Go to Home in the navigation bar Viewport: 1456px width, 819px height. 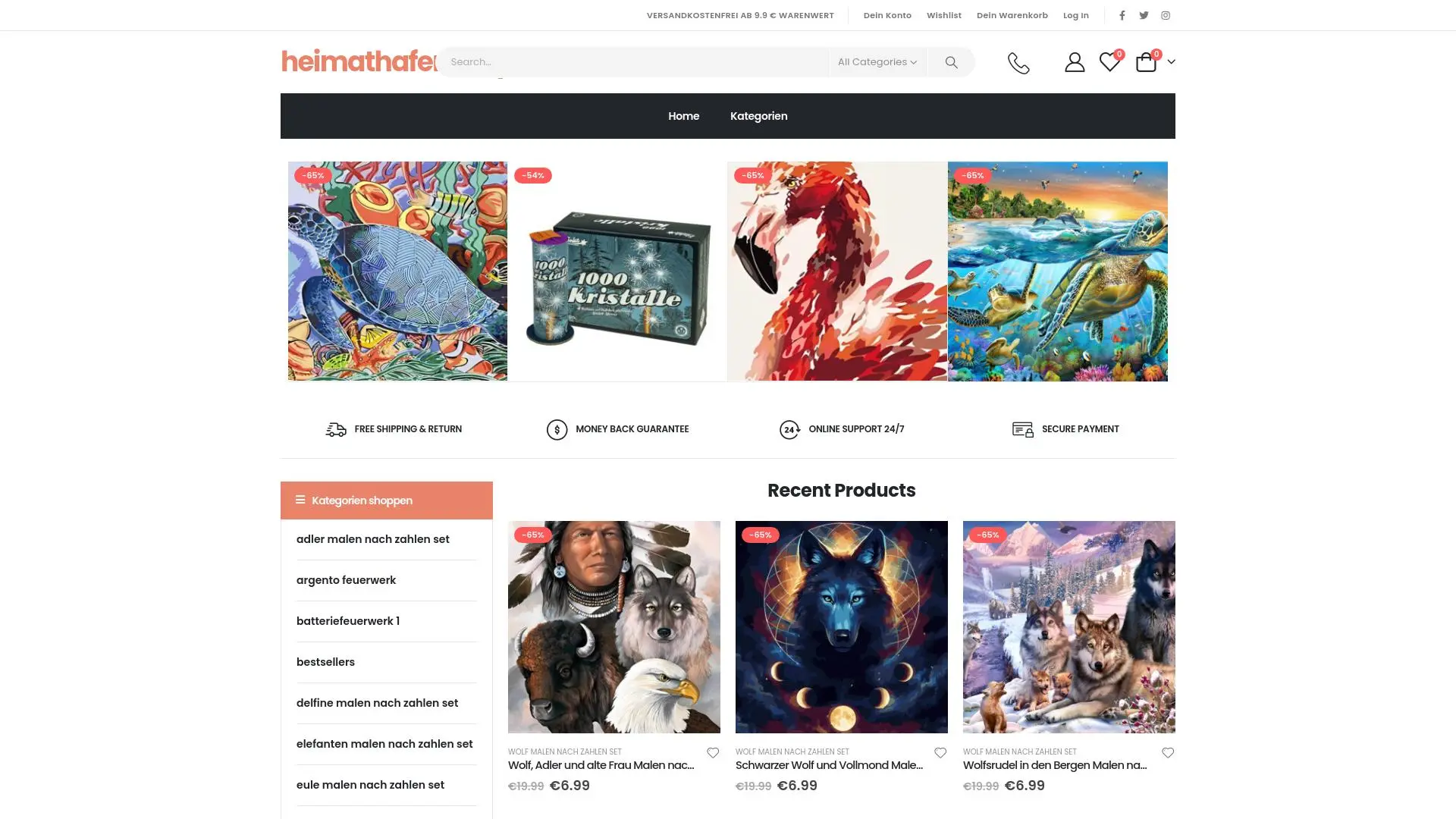tap(684, 116)
